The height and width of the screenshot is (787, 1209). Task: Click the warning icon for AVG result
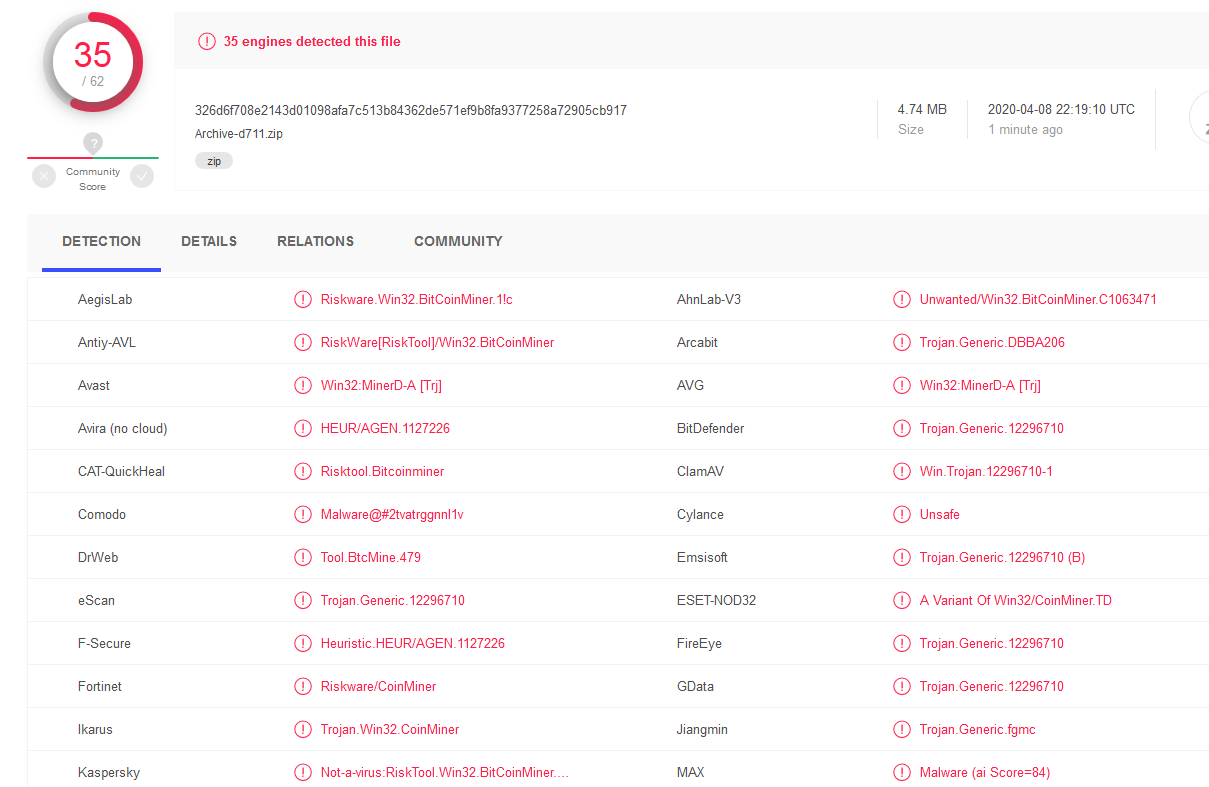coord(902,385)
